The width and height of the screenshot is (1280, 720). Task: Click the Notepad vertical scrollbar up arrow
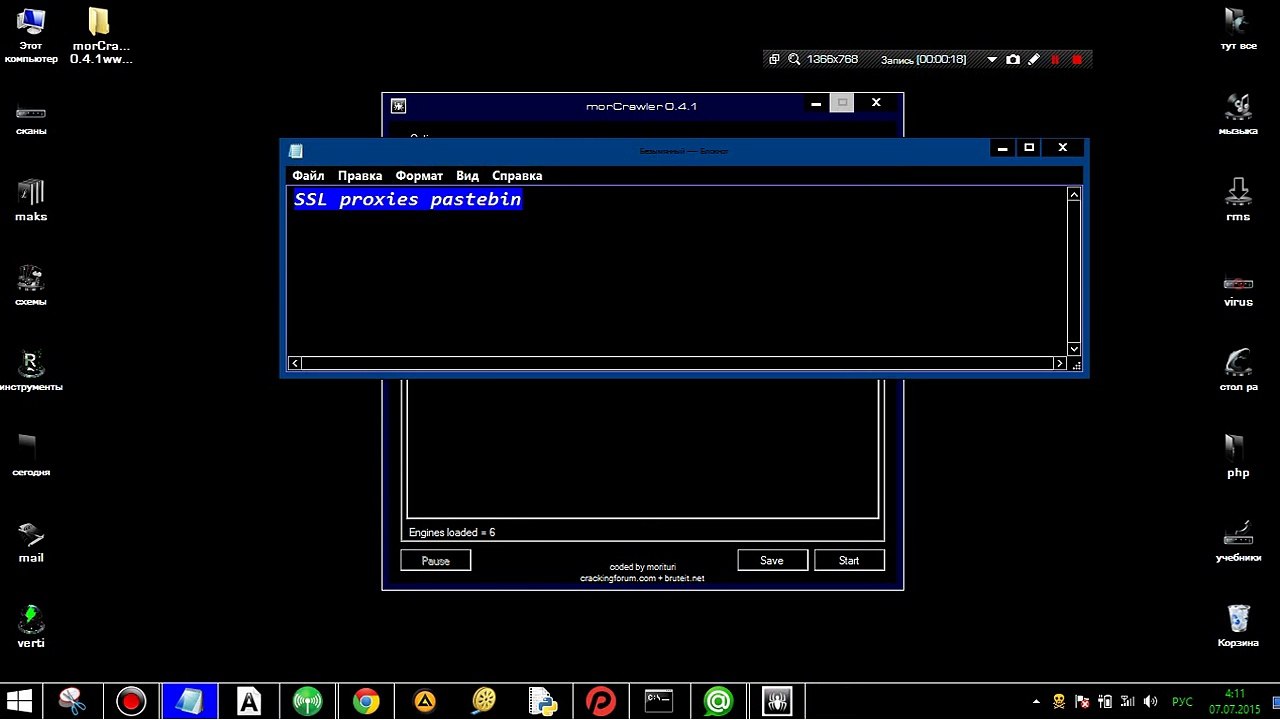point(1074,194)
